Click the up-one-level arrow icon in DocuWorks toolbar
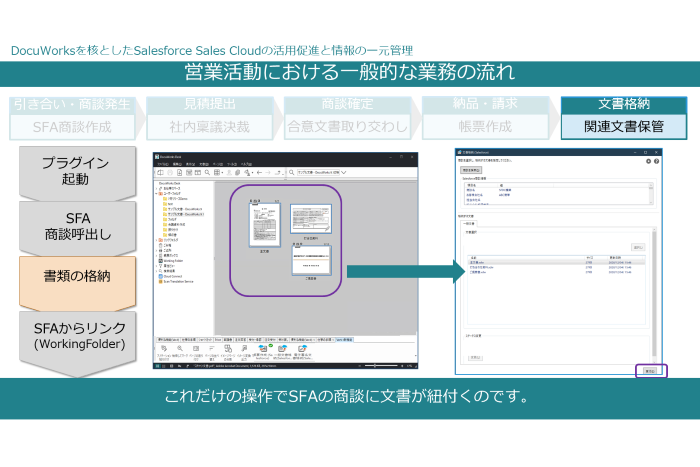The image size is (700, 467). tap(278, 172)
